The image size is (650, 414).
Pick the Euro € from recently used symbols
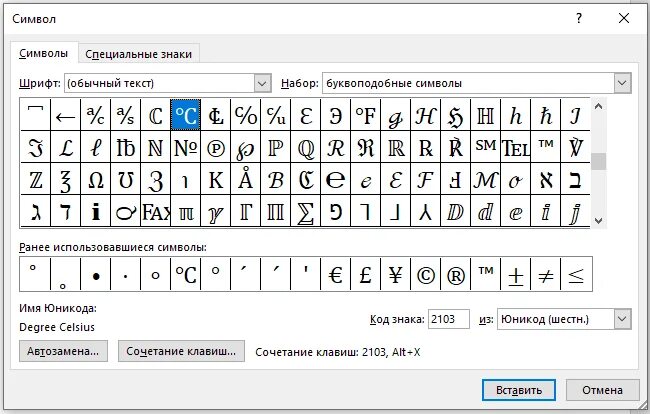[x=335, y=274]
